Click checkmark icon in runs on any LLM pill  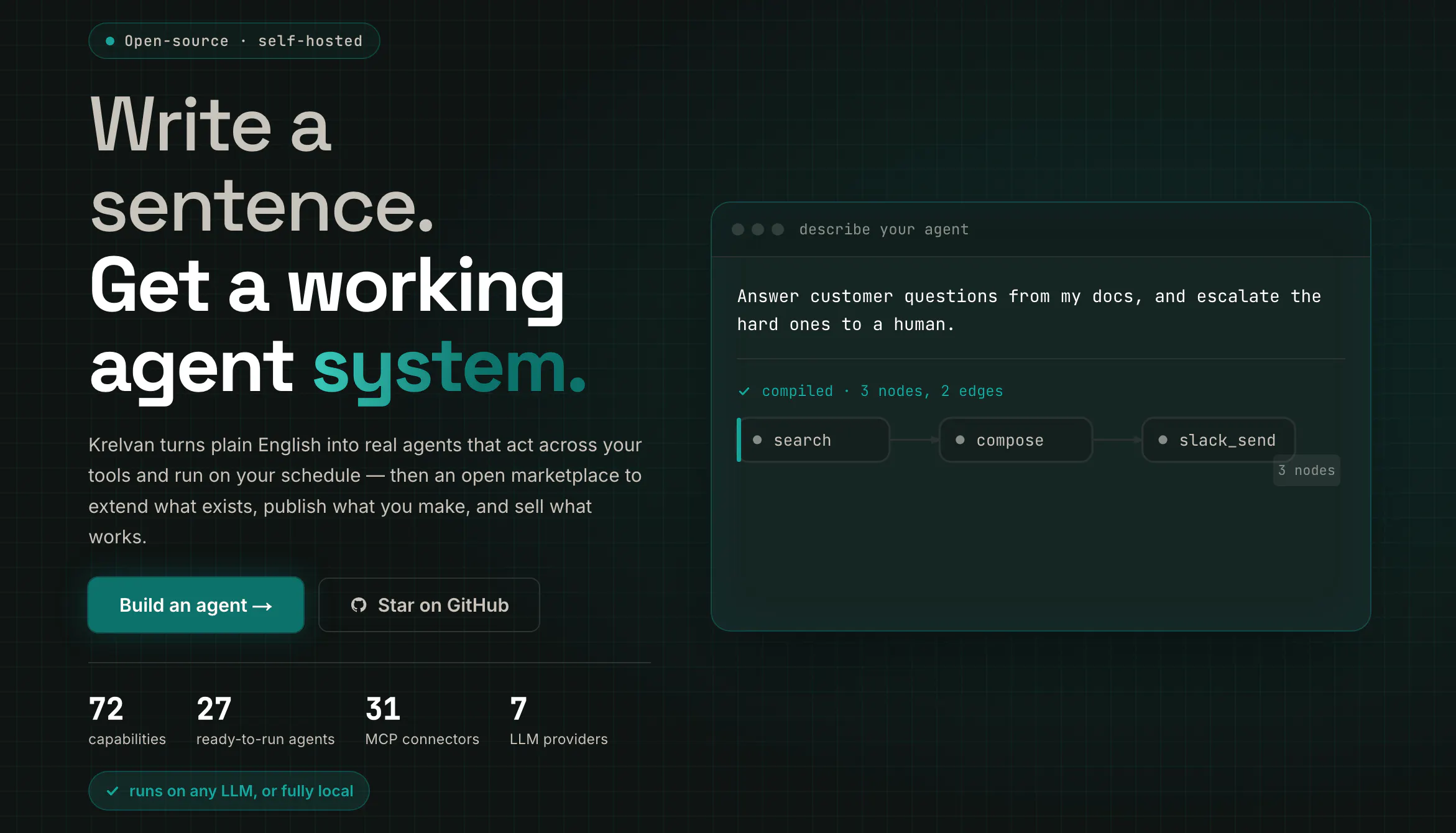[113, 791]
